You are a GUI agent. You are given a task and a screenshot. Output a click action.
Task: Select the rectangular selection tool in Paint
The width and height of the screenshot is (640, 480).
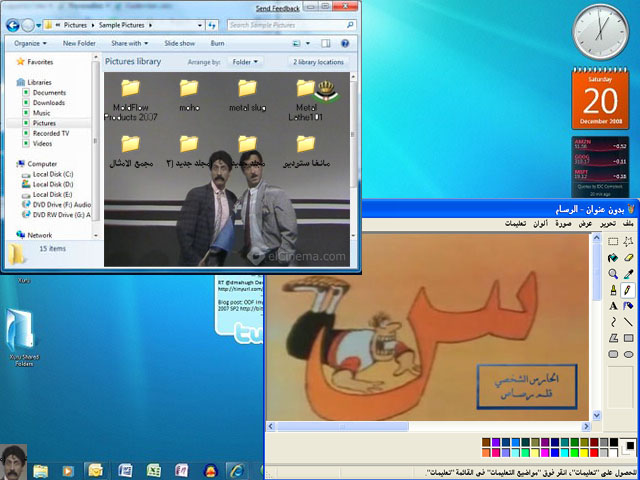pyautogui.click(x=613, y=242)
